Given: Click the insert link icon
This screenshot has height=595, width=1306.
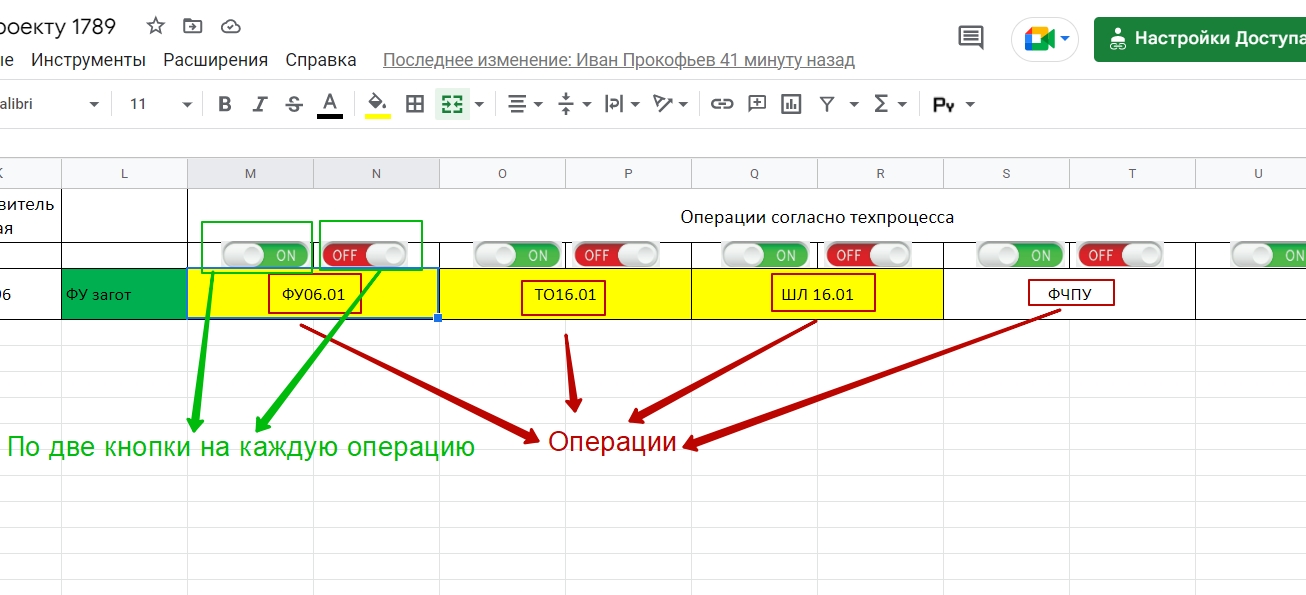Looking at the screenshot, I should 722,104.
